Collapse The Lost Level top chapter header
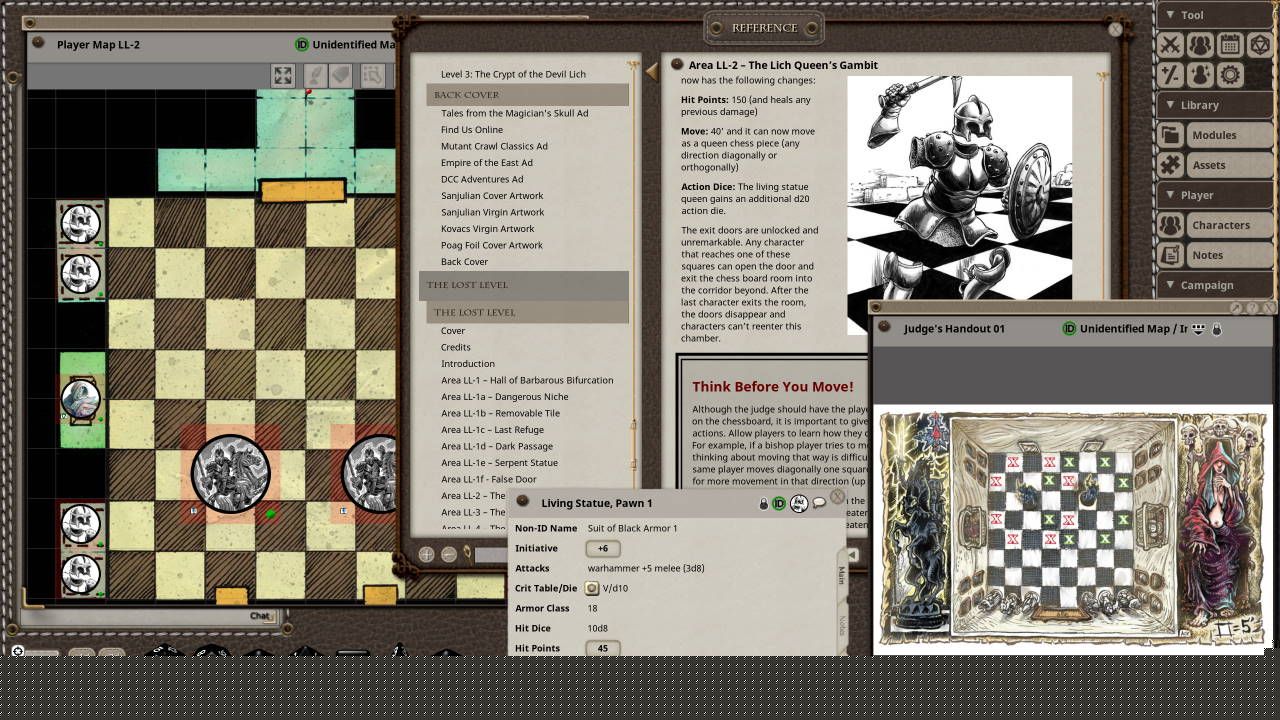This screenshot has width=1280, height=720. (x=523, y=285)
